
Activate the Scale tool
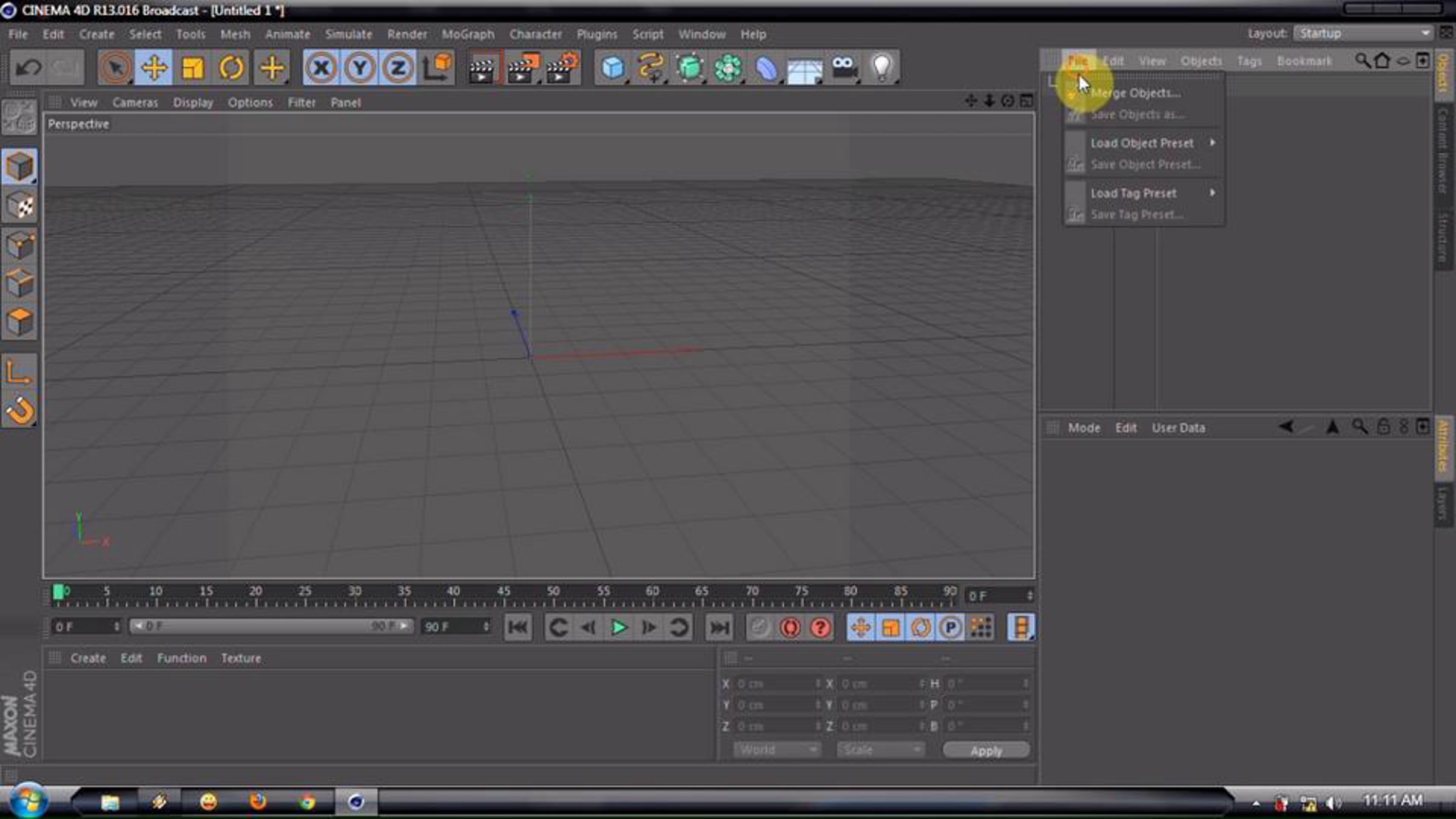(x=193, y=67)
